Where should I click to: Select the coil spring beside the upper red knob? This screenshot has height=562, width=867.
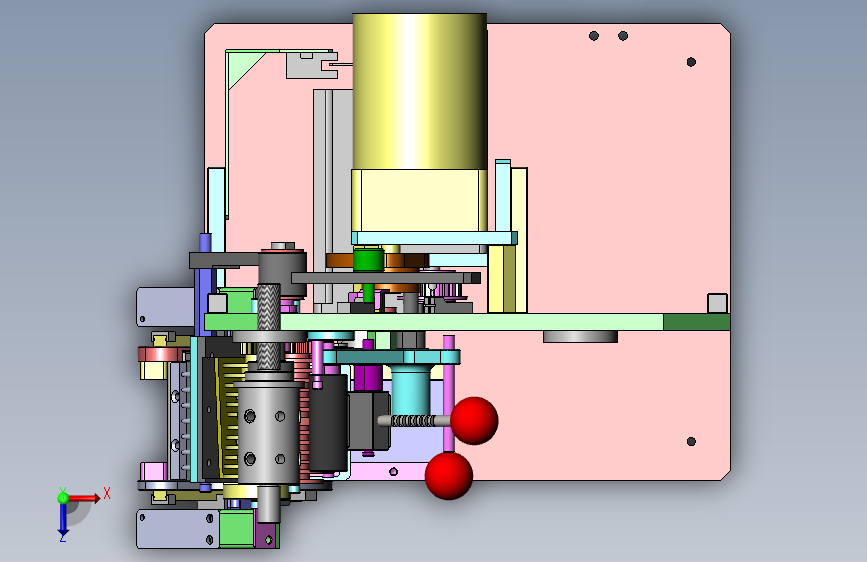[414, 421]
